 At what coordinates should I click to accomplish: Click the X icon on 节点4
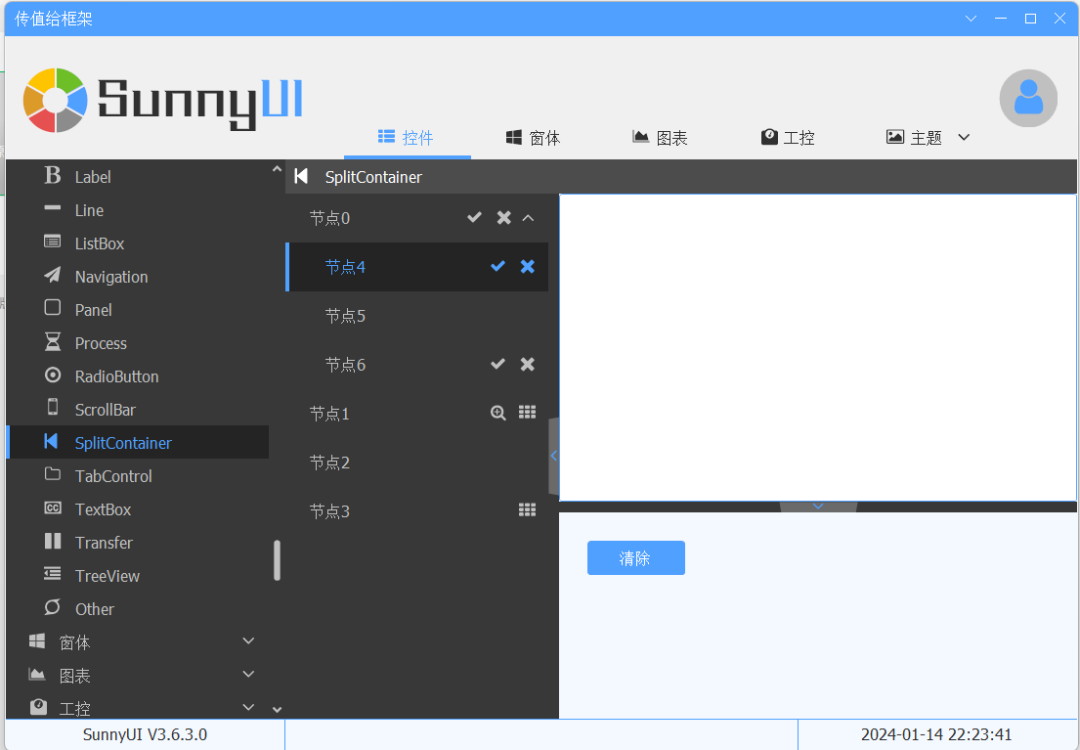click(x=528, y=266)
